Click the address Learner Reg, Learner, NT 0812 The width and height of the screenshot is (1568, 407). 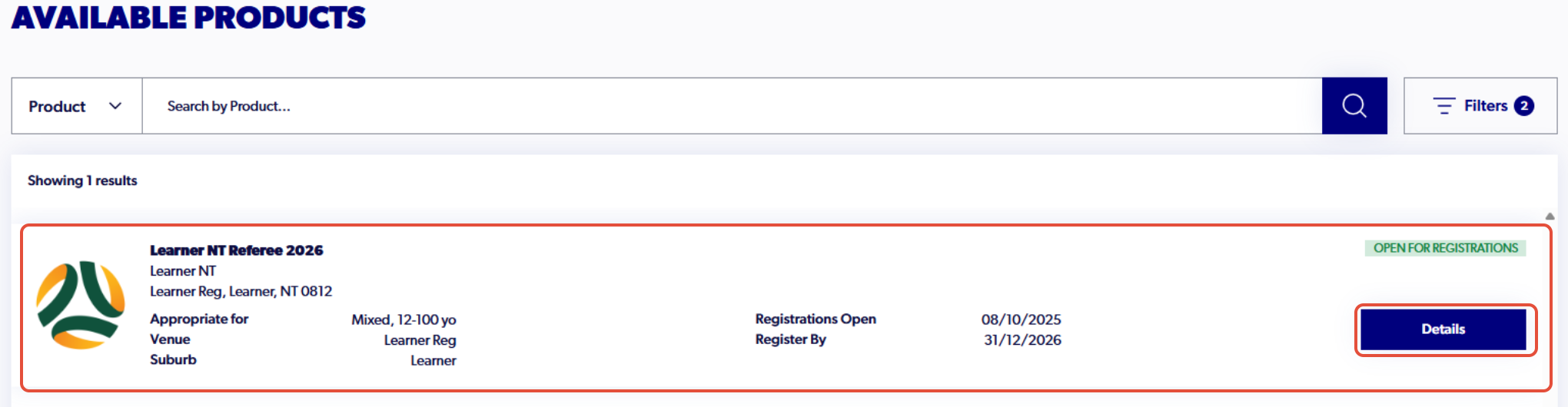click(241, 292)
